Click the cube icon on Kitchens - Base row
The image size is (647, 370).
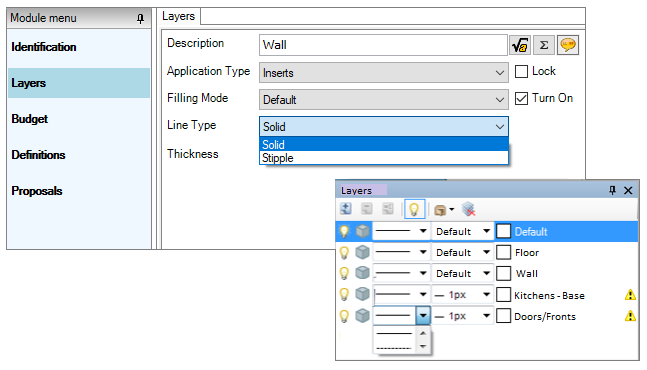click(x=362, y=295)
